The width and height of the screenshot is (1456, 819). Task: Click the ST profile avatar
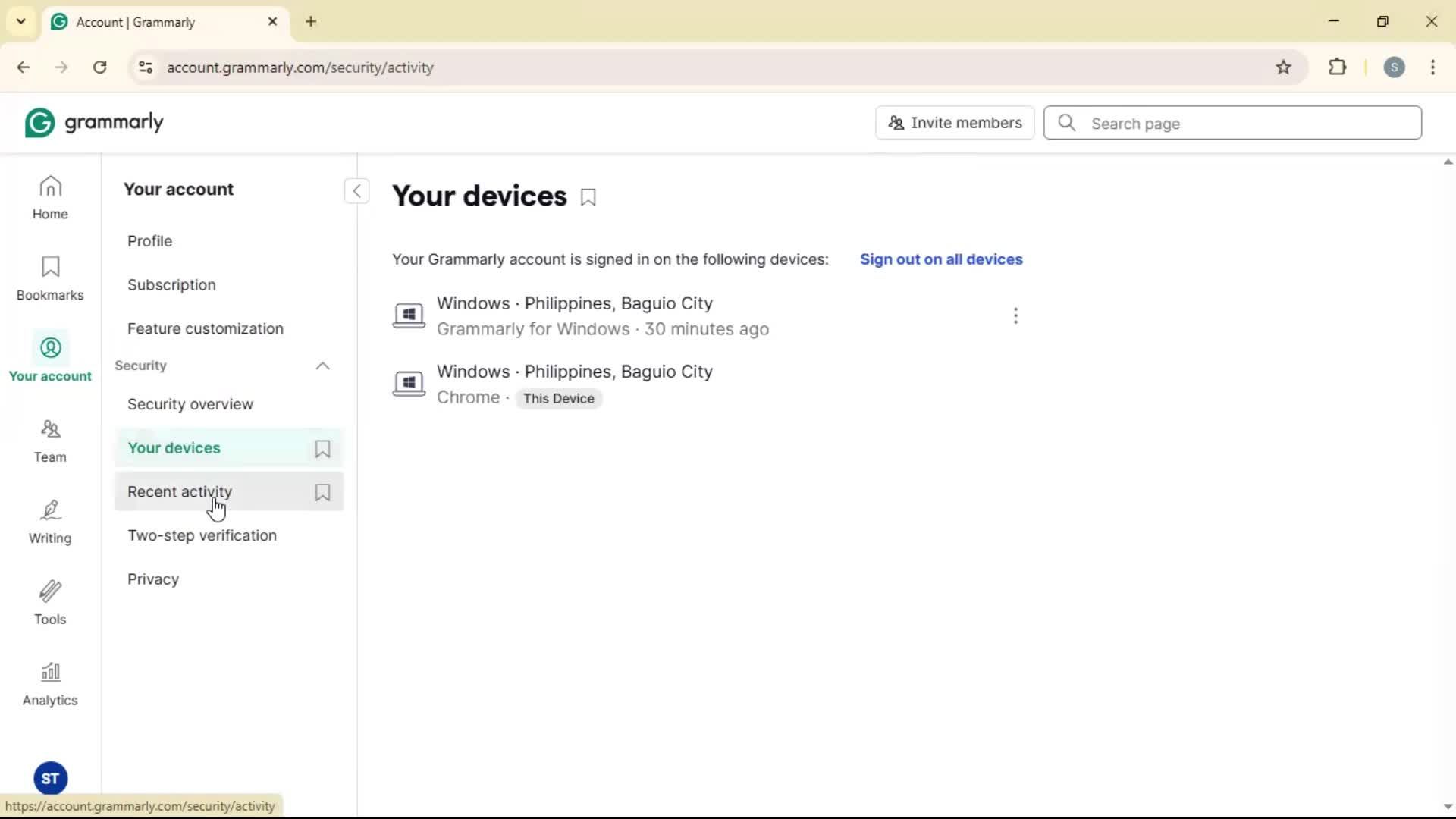[50, 778]
